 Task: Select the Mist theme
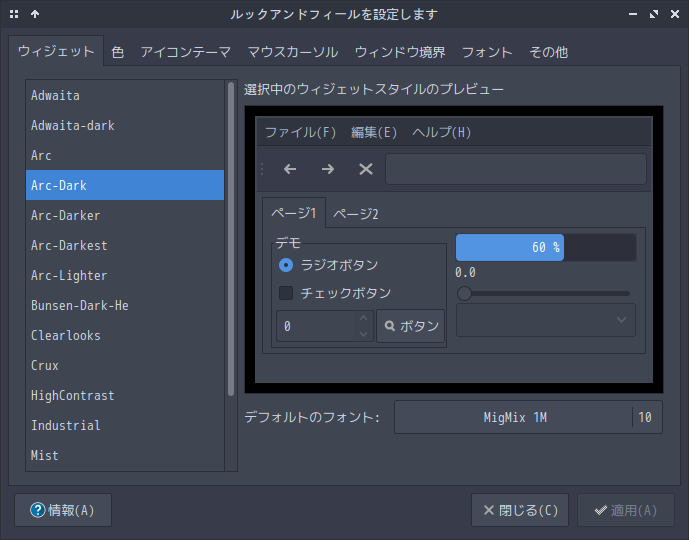(x=125, y=455)
